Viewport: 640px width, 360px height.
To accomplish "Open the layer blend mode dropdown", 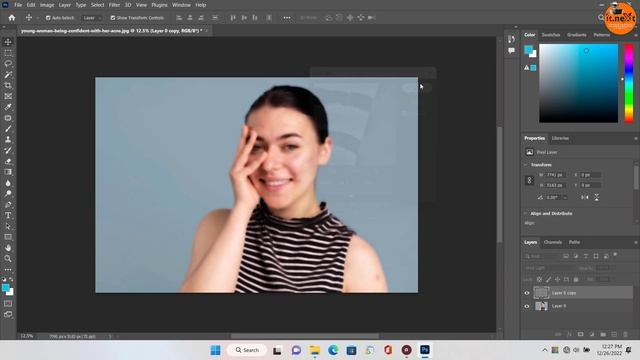I will (549, 268).
